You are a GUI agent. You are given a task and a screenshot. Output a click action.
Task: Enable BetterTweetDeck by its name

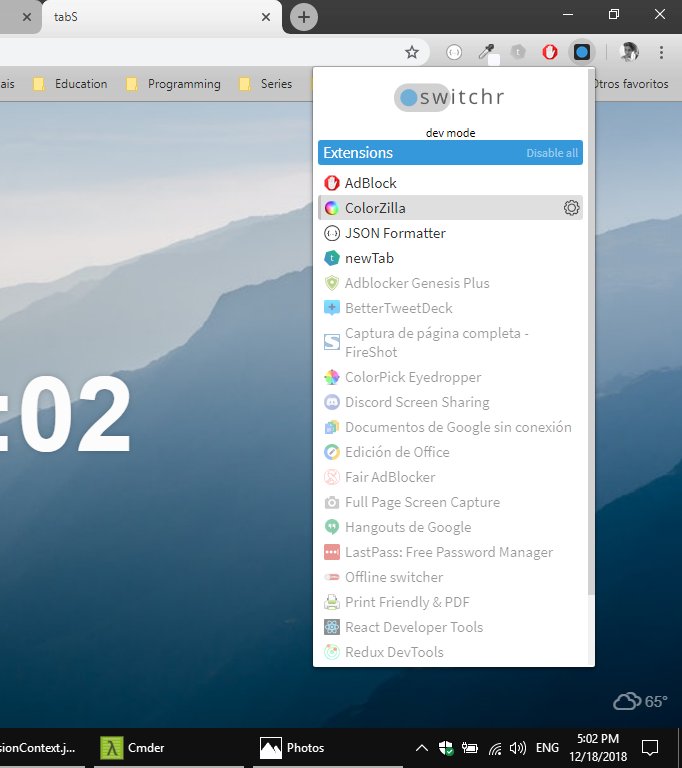399,308
